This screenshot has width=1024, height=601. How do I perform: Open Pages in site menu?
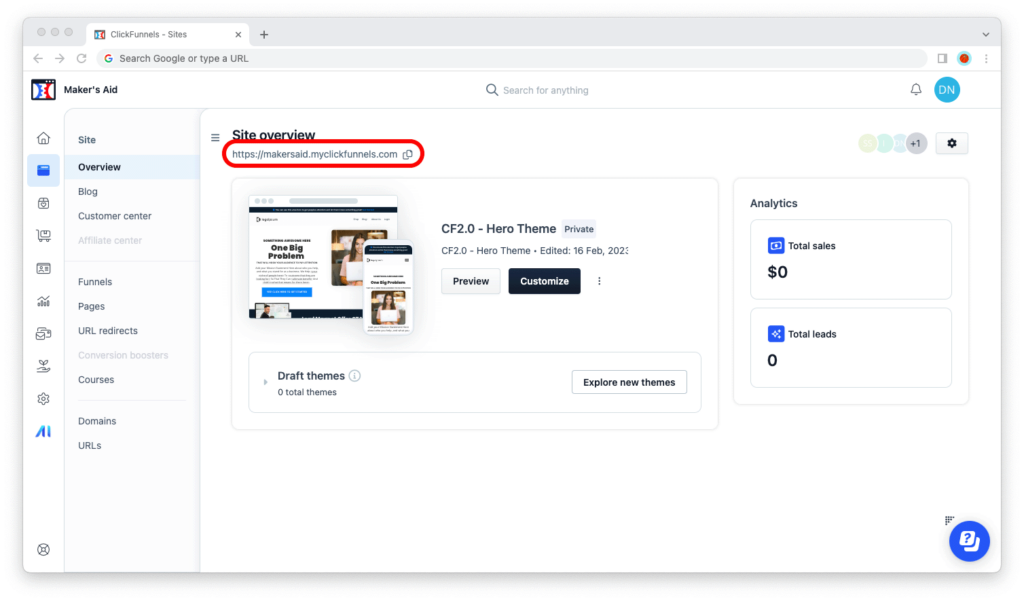(x=91, y=306)
